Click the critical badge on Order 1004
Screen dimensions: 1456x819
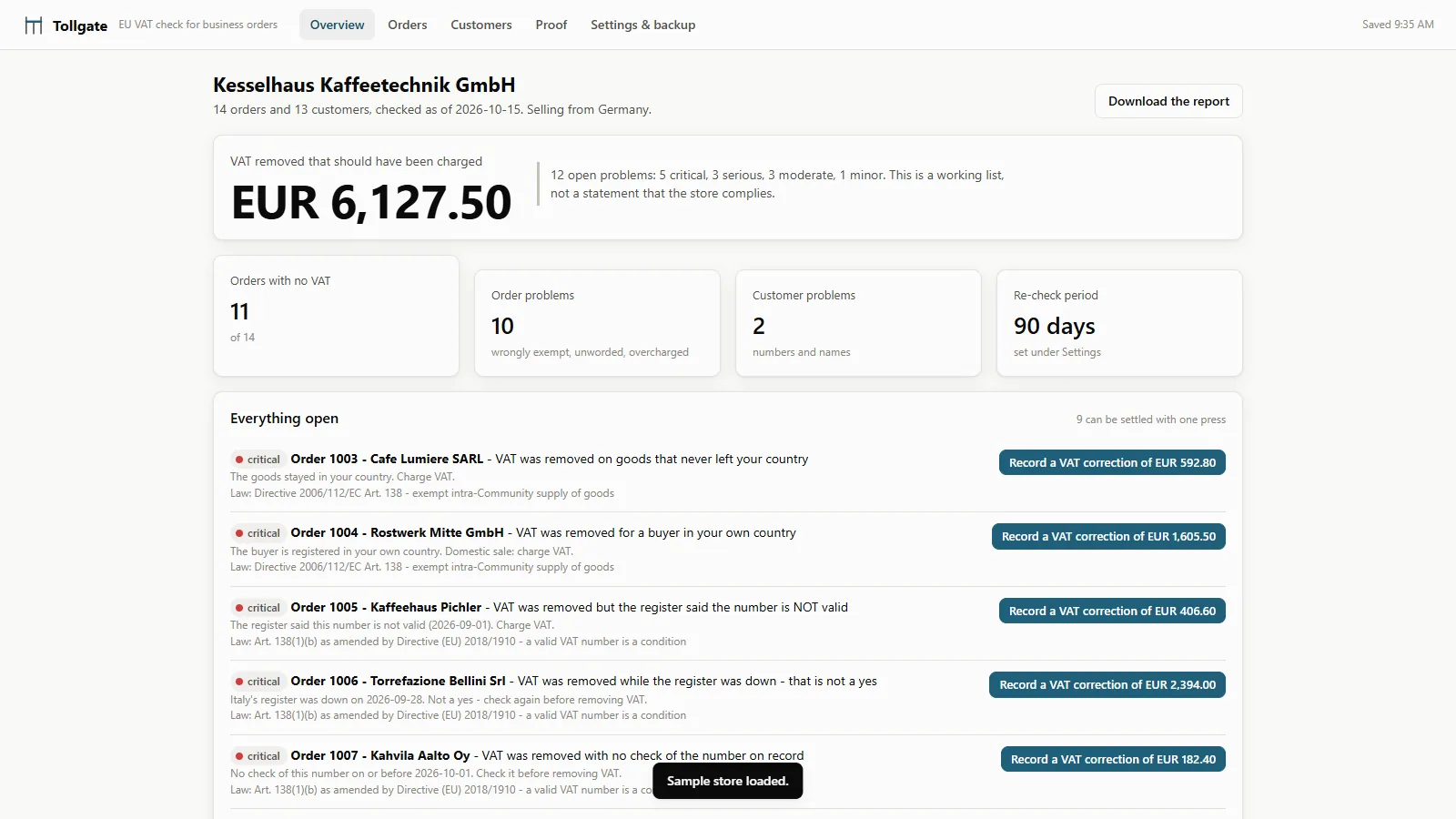258,533
